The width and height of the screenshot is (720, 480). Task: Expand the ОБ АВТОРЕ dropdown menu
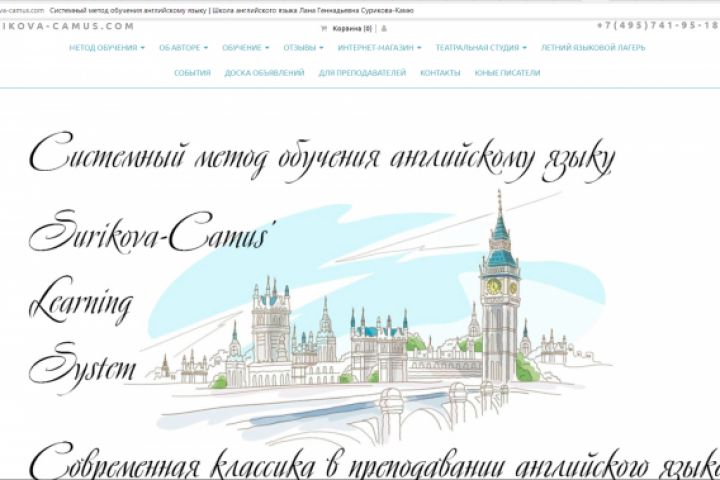[x=183, y=47]
